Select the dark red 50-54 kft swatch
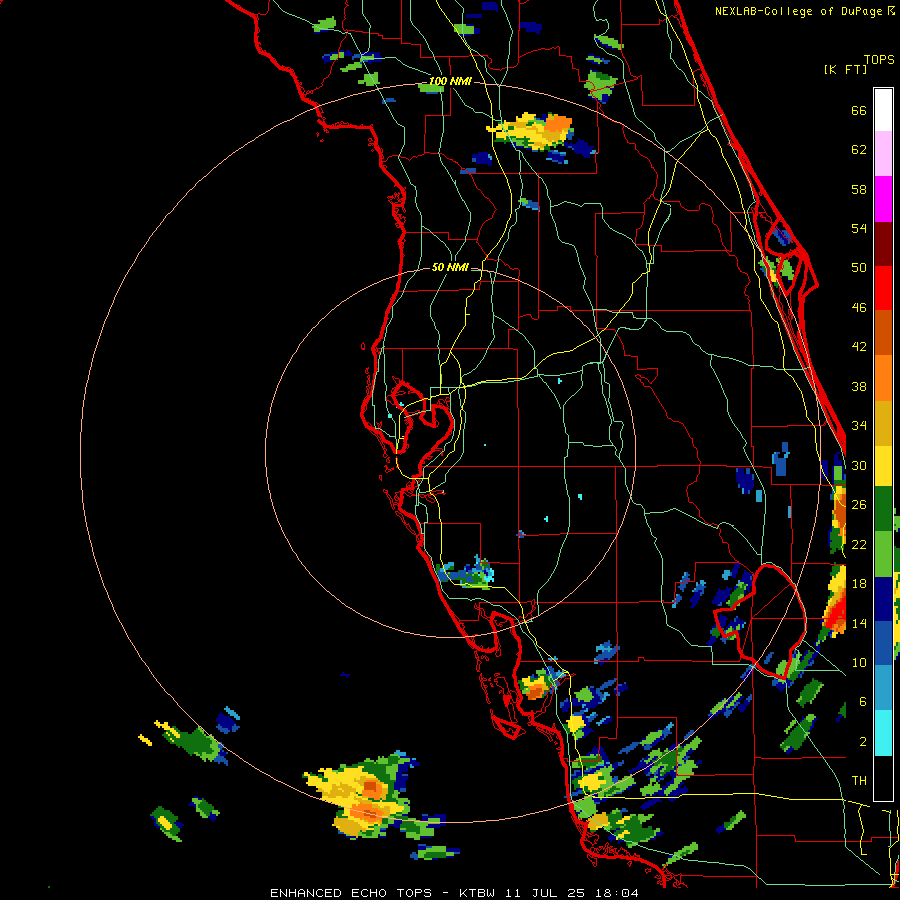 [883, 243]
